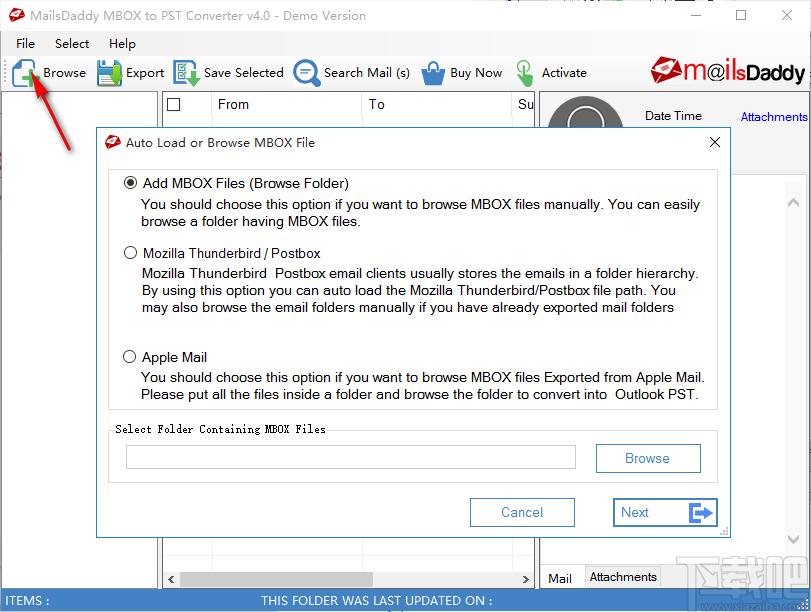
Task: Minimize the MailsDaddy window
Action: (x=696, y=15)
